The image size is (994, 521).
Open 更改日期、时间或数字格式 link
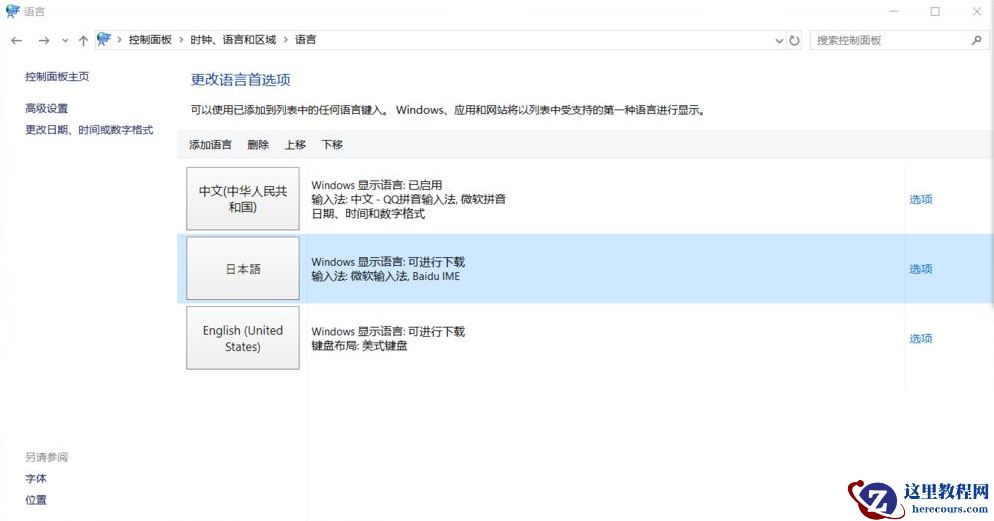pos(89,130)
